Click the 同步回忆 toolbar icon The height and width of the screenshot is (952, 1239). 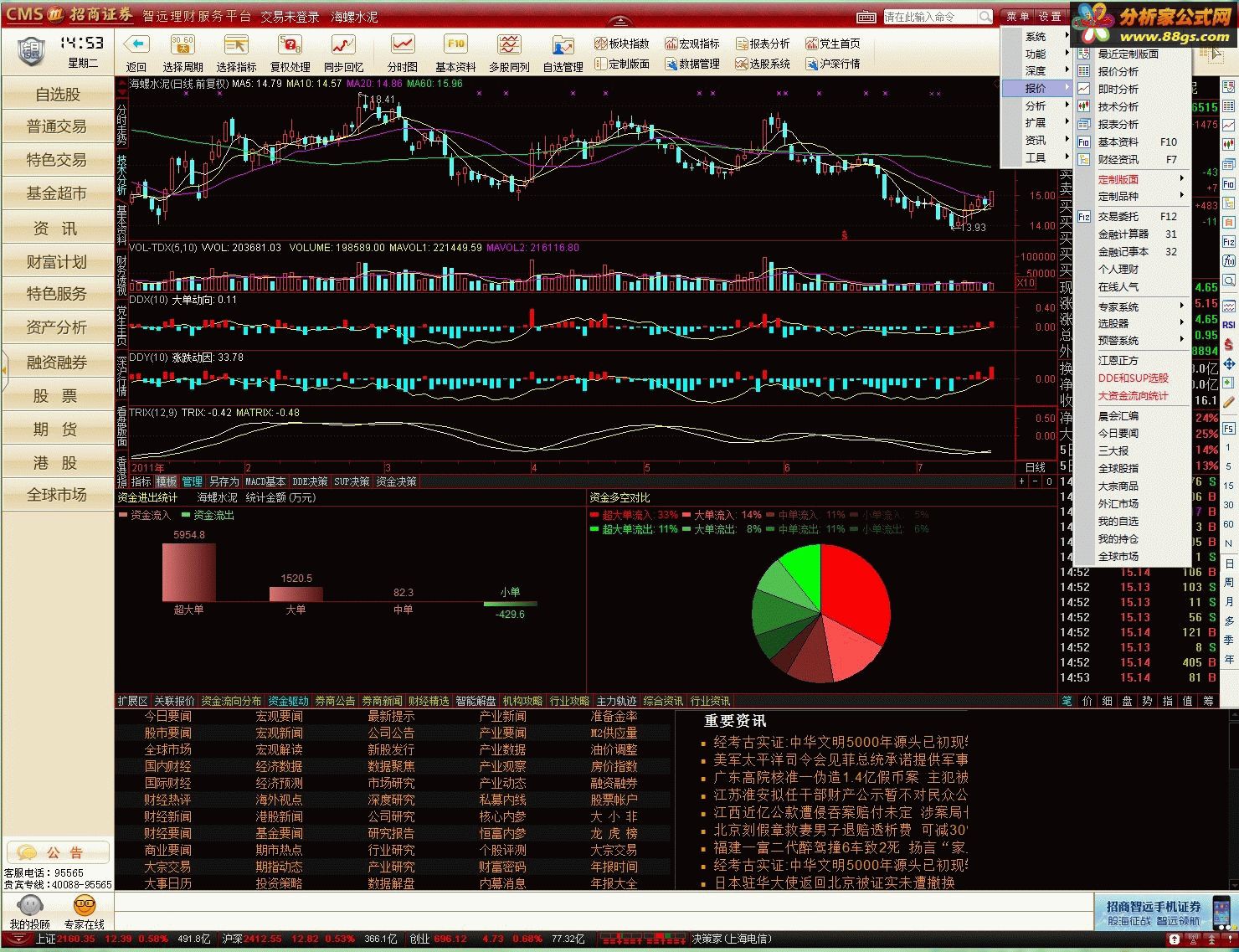[x=343, y=44]
